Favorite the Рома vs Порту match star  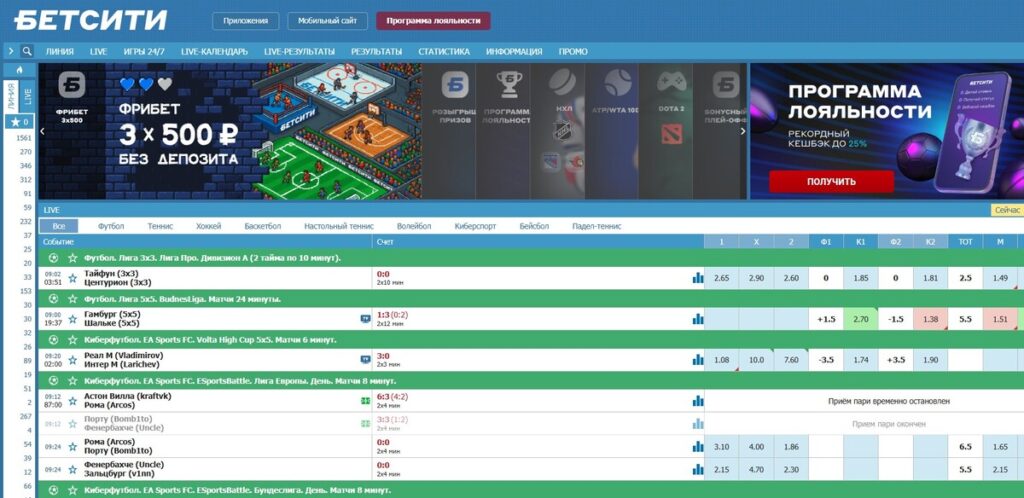[x=72, y=446]
